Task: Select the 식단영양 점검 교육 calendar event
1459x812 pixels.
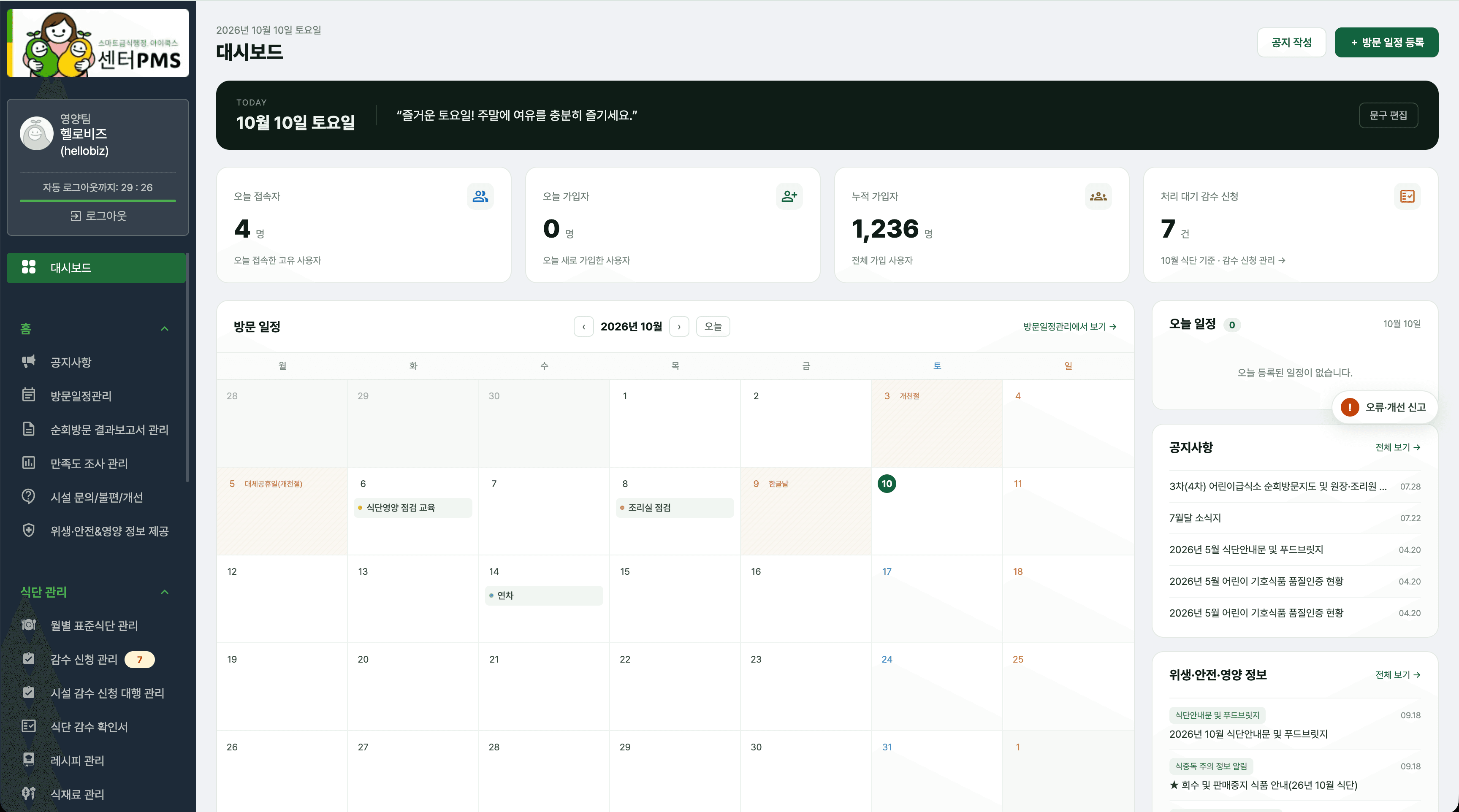Action: pyautogui.click(x=413, y=508)
